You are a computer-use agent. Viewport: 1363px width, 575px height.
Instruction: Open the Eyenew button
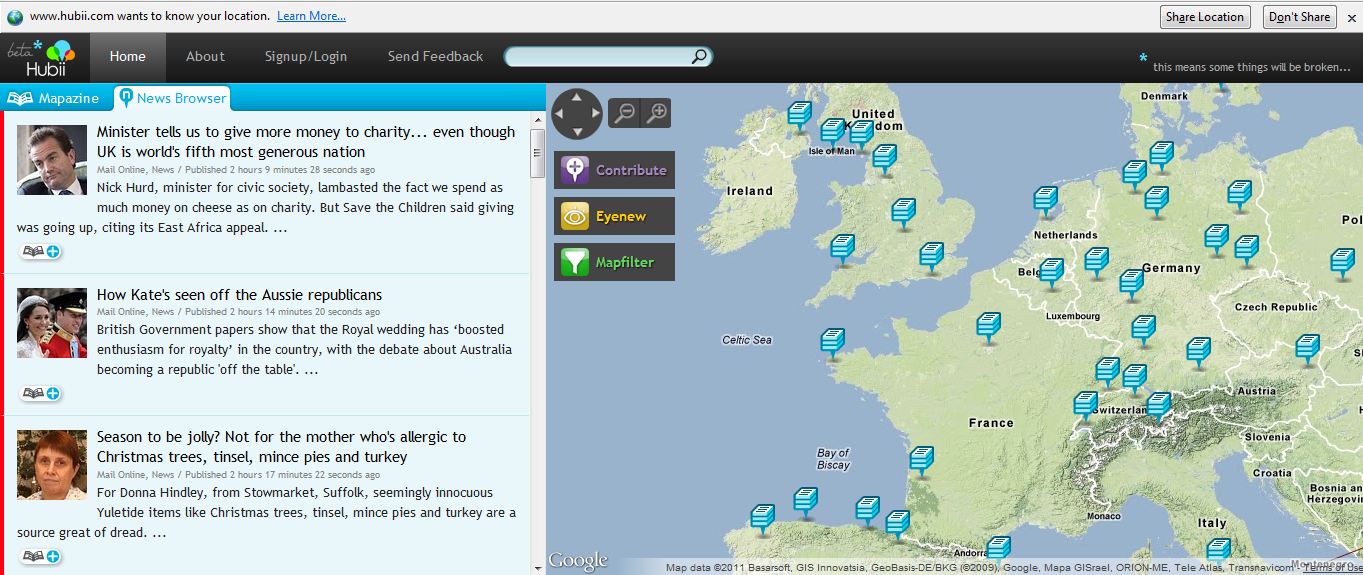(x=615, y=216)
